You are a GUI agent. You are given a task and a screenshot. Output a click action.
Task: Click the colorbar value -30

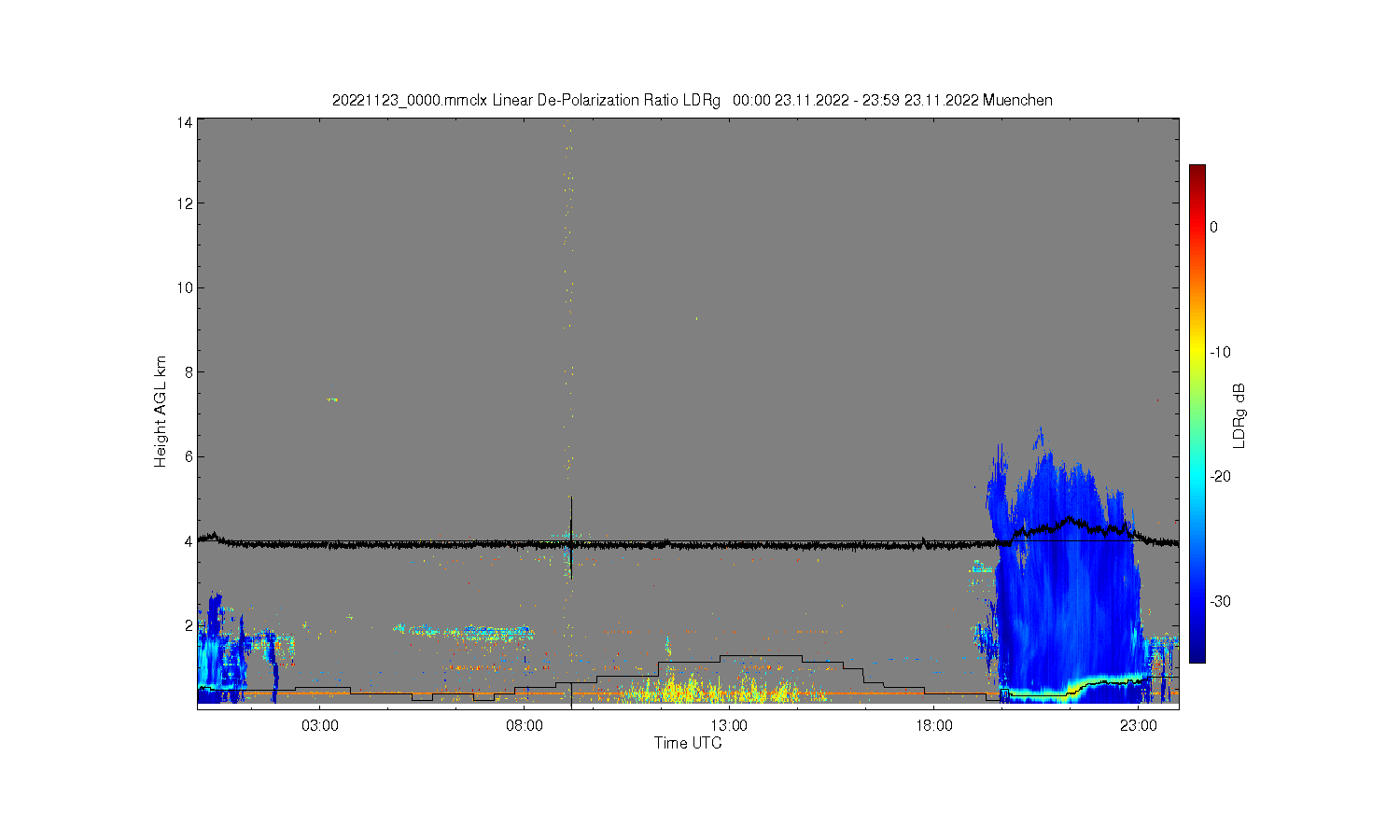tap(1220, 601)
